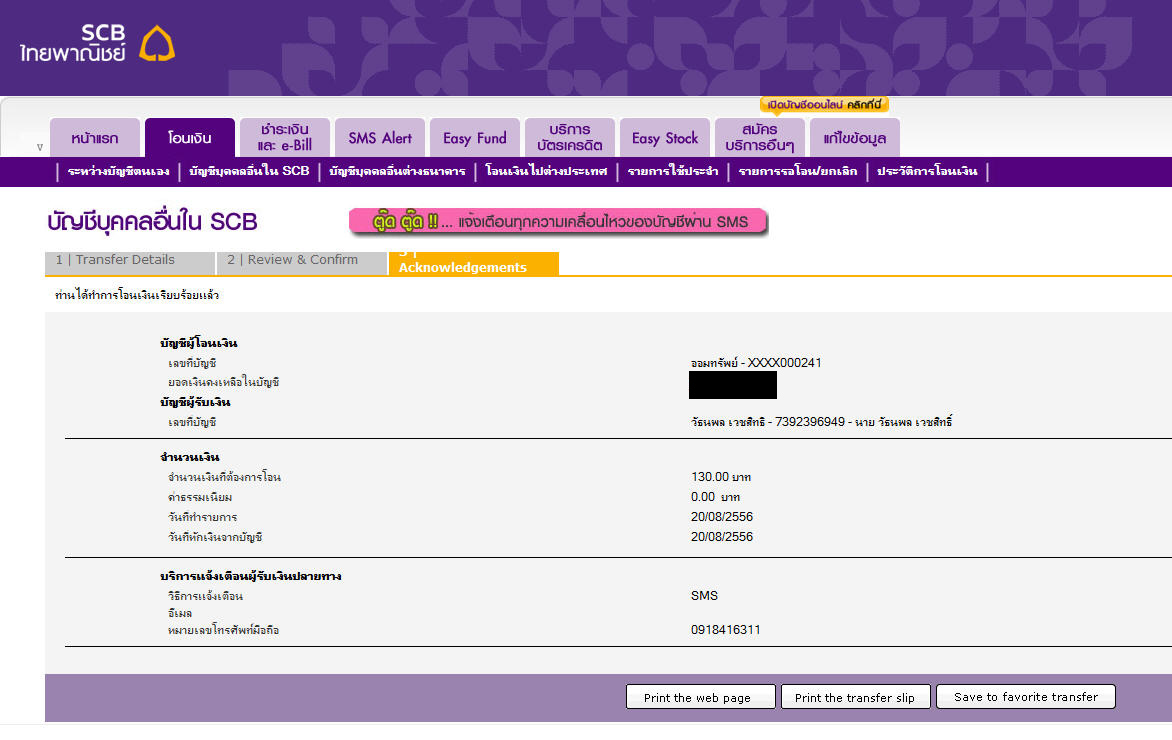Click the บัญชีบุคคลอื่นใน SCB page title

coord(152,222)
